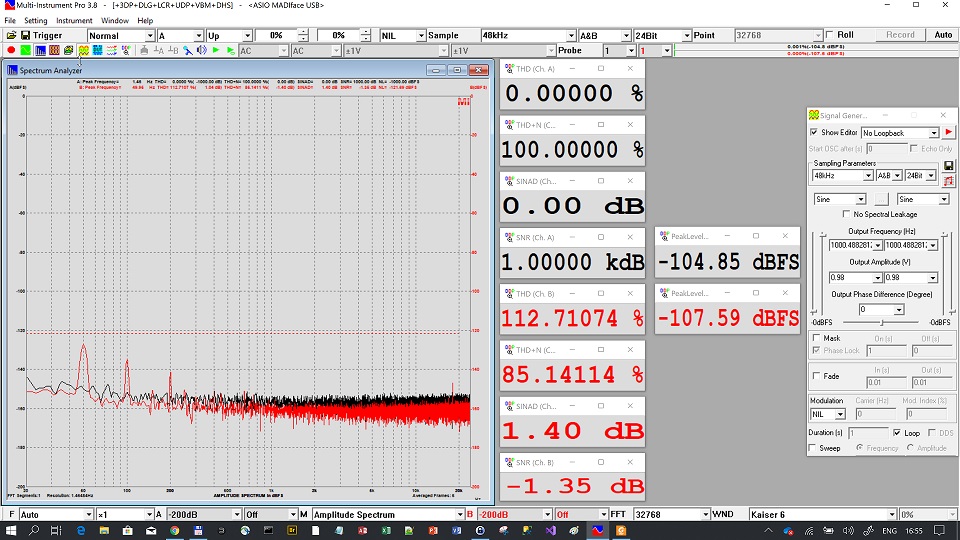Click the green play arrow in the toolbar

pos(216,50)
